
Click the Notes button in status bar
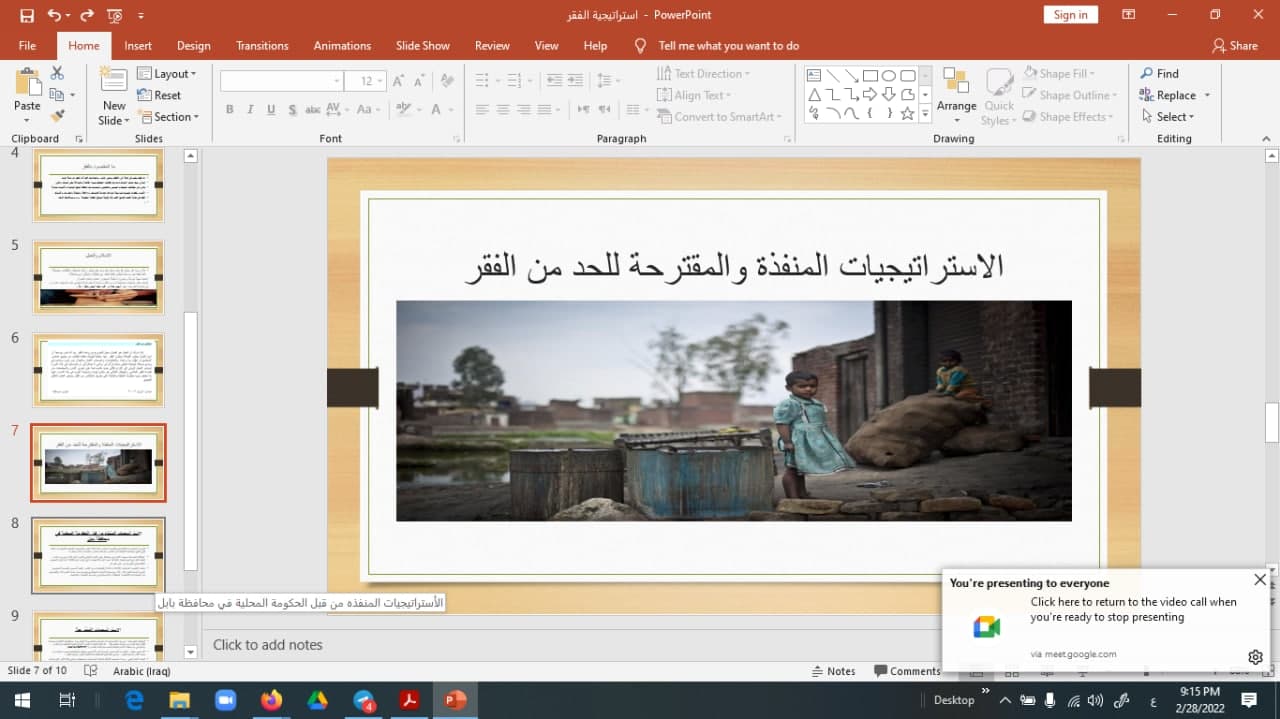pos(834,671)
